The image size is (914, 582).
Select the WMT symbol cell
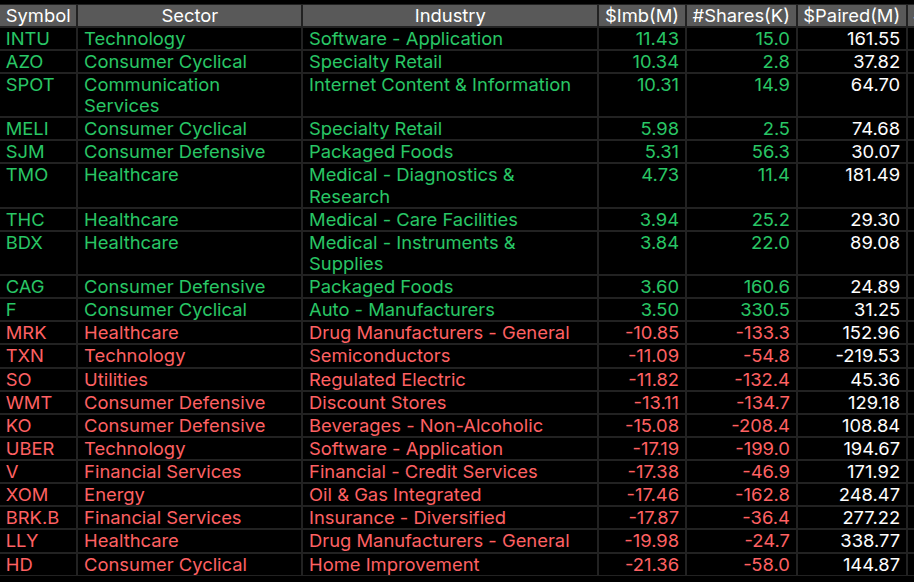pyautogui.click(x=38, y=402)
